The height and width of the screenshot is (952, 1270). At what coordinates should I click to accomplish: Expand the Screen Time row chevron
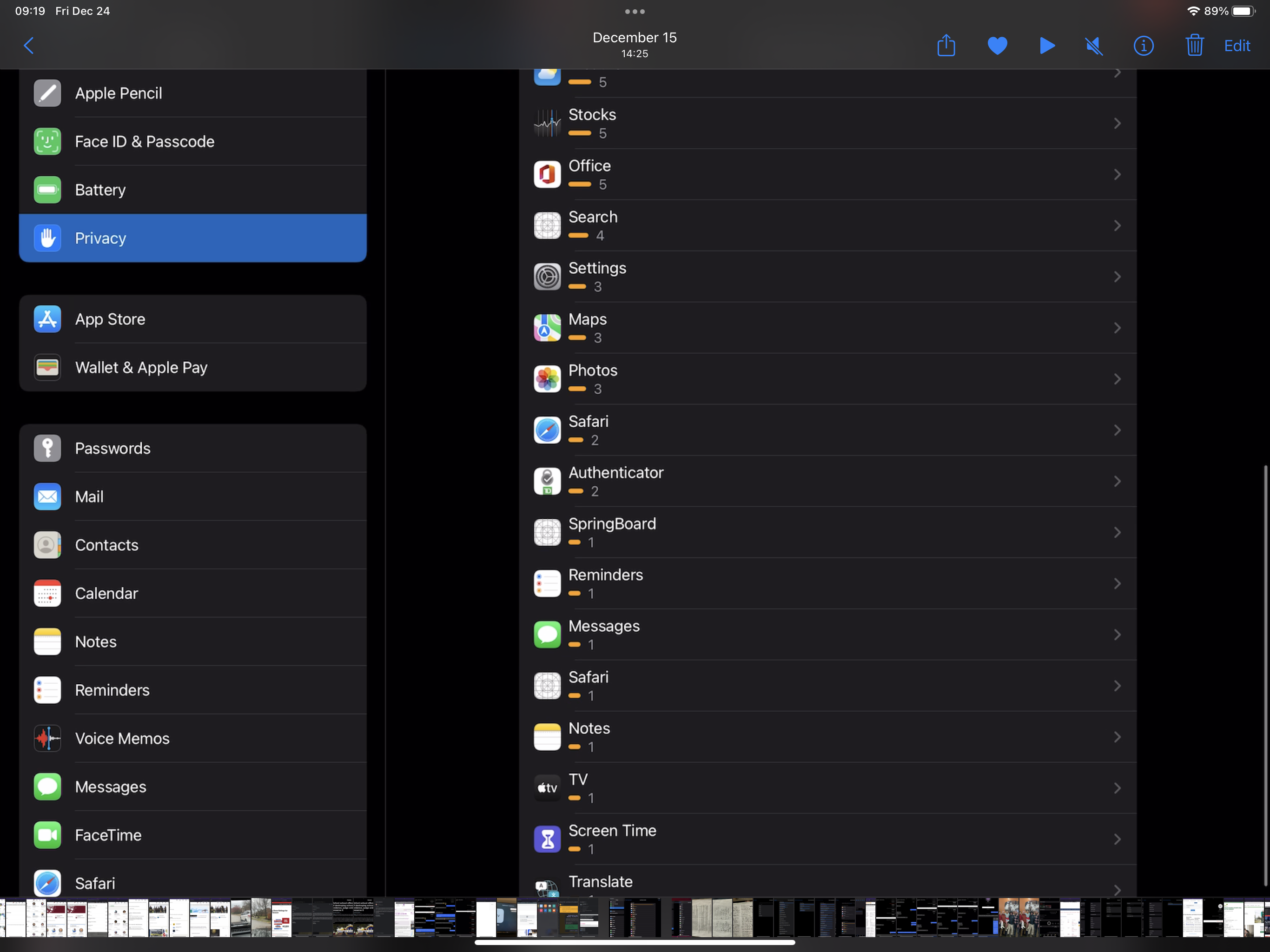coord(1117,839)
